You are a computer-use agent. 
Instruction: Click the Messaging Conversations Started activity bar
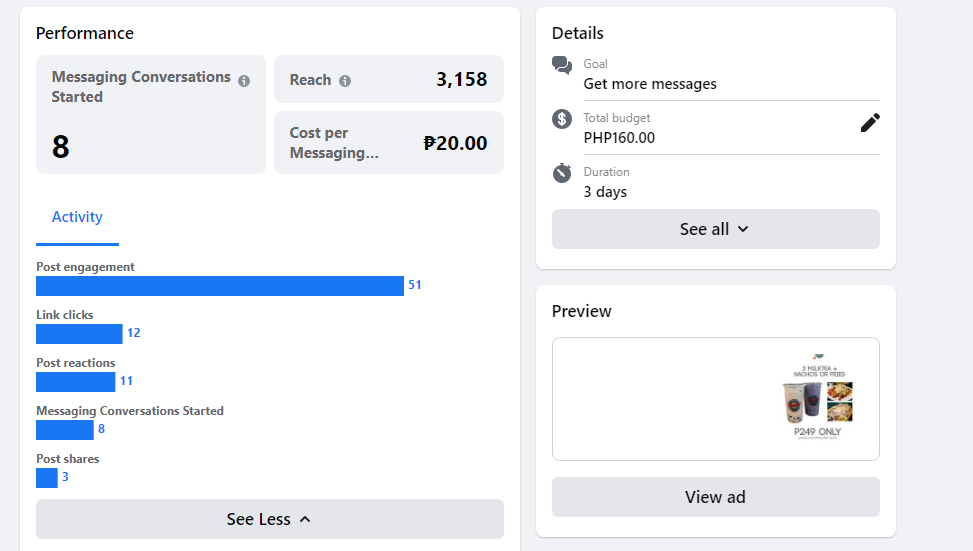pos(64,430)
